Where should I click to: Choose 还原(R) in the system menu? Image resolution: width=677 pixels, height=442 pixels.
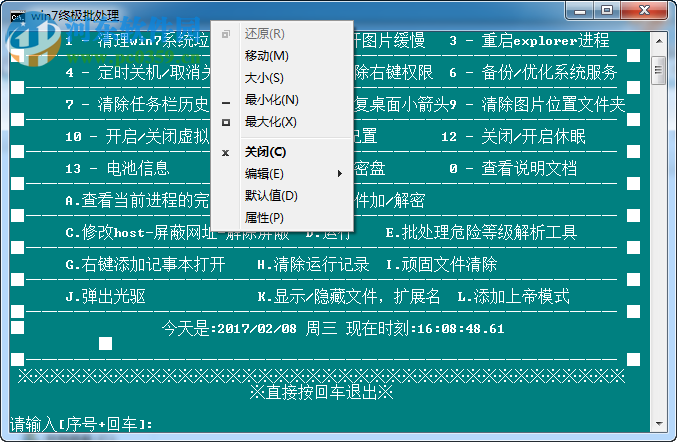click(282, 34)
